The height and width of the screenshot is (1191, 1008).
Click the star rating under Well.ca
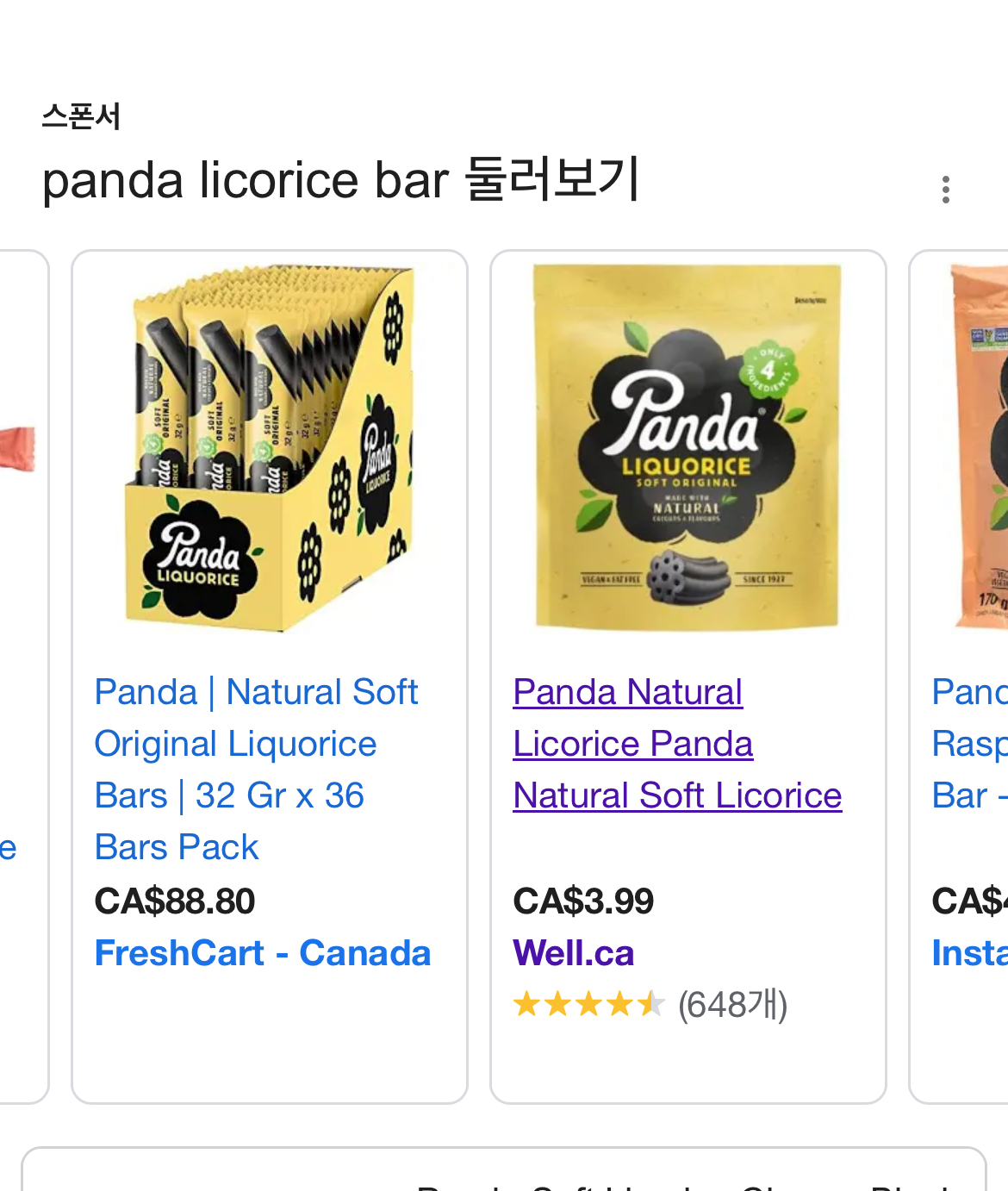[x=589, y=1004]
